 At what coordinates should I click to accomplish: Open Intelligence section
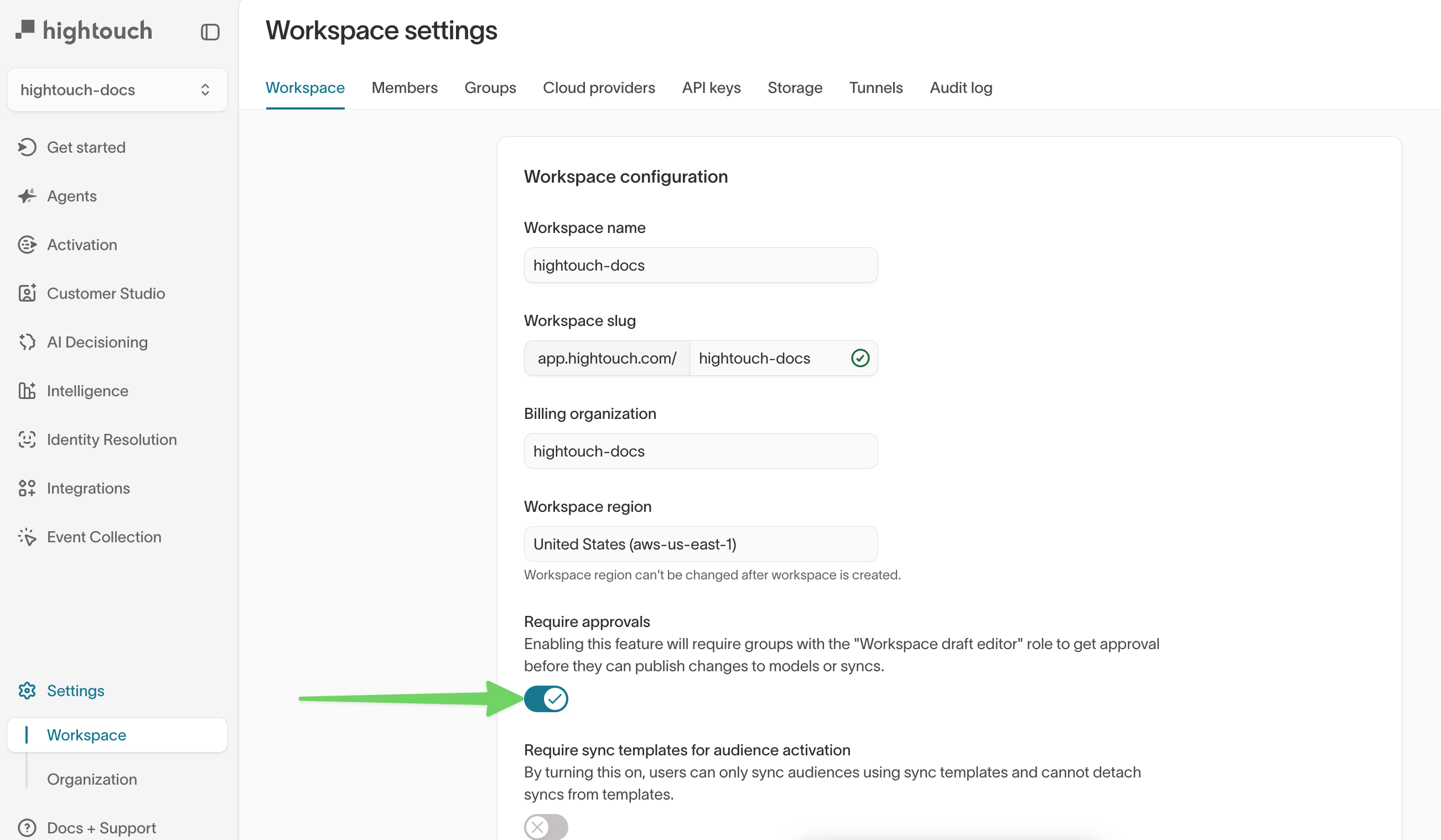click(x=87, y=390)
